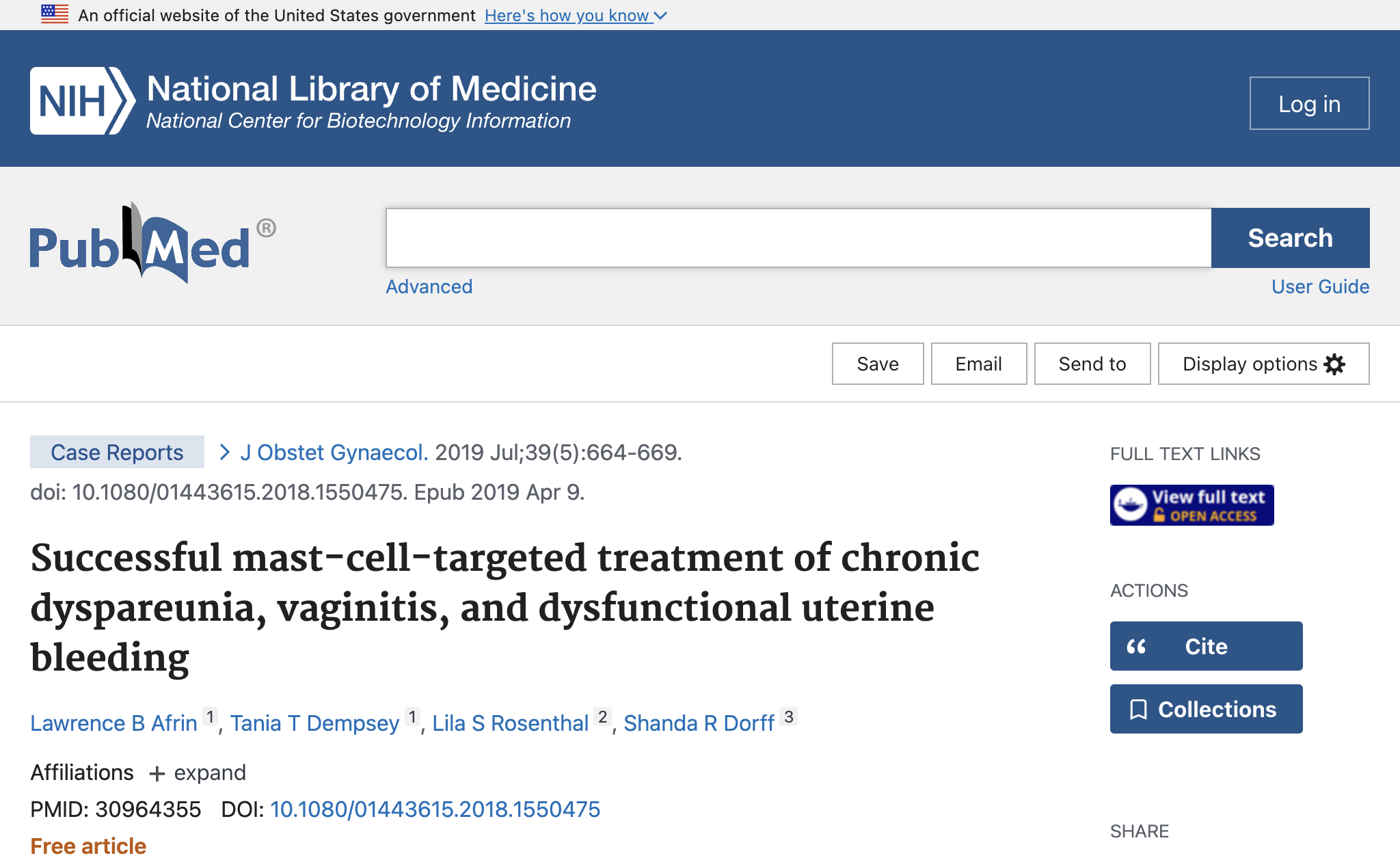Click the Search button

1290,238
